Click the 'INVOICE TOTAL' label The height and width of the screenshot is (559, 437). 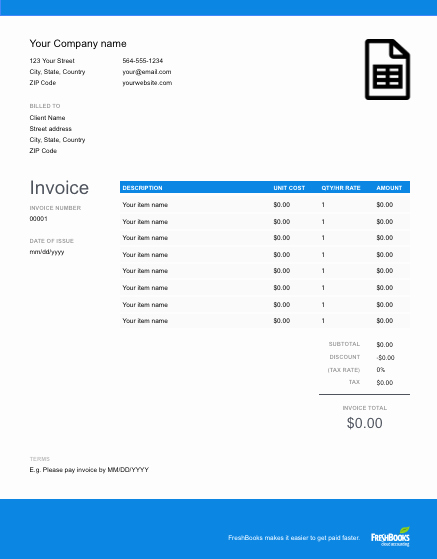click(x=365, y=408)
